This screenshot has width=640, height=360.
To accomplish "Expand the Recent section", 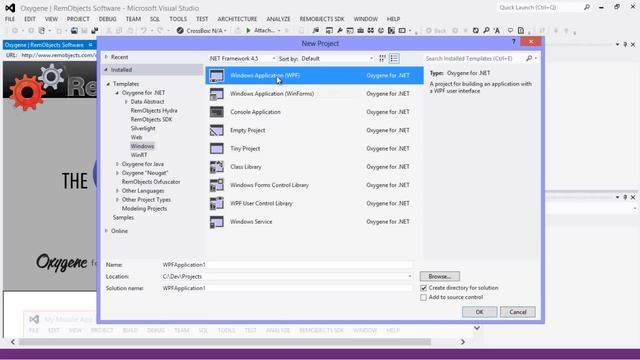I will [106, 57].
